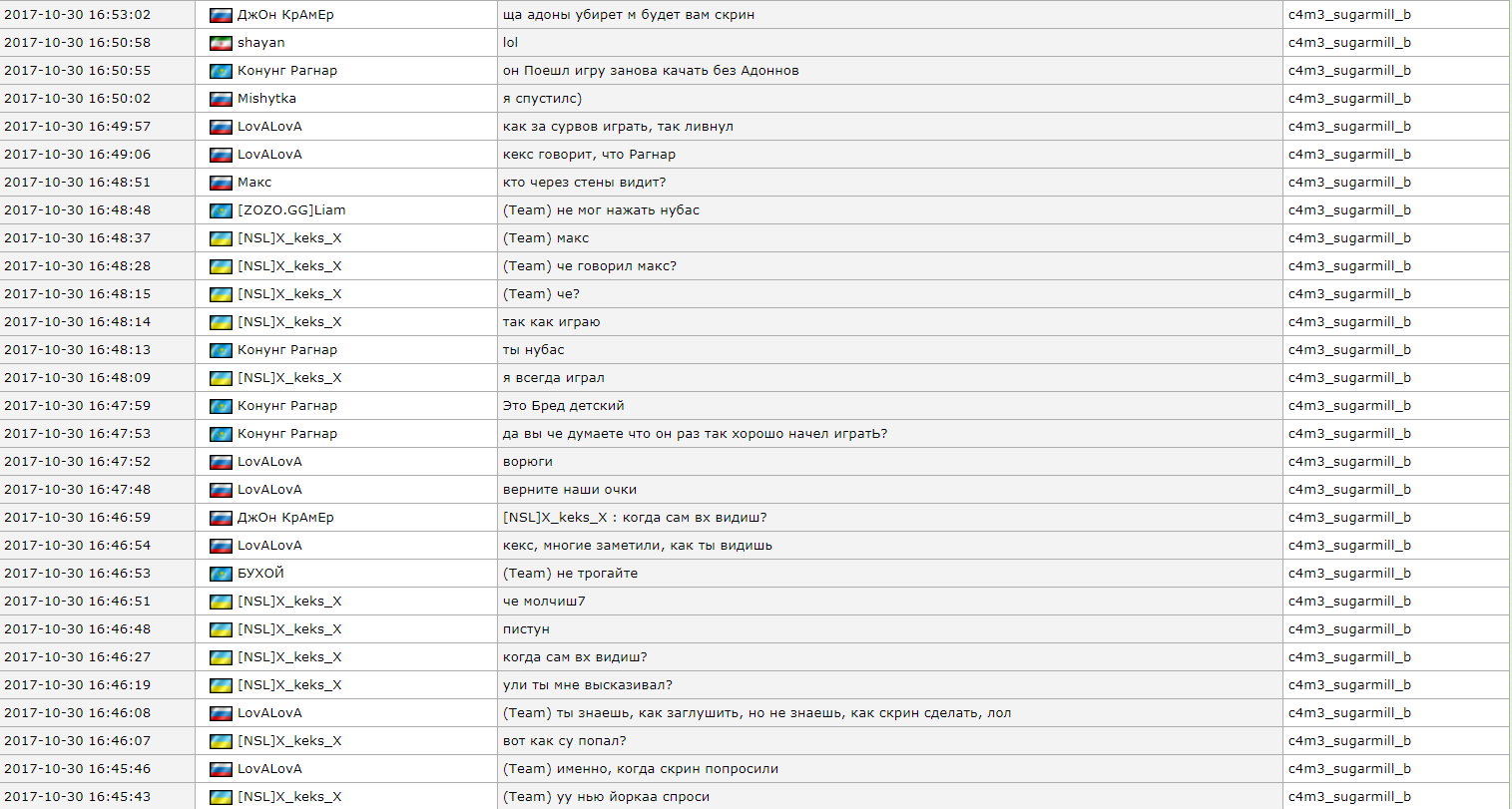Click the player name БУХОЙ

(x=260, y=574)
